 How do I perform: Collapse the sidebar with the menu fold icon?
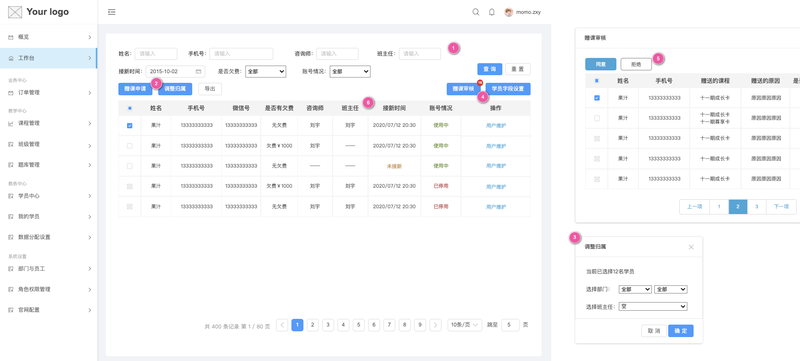tap(112, 12)
